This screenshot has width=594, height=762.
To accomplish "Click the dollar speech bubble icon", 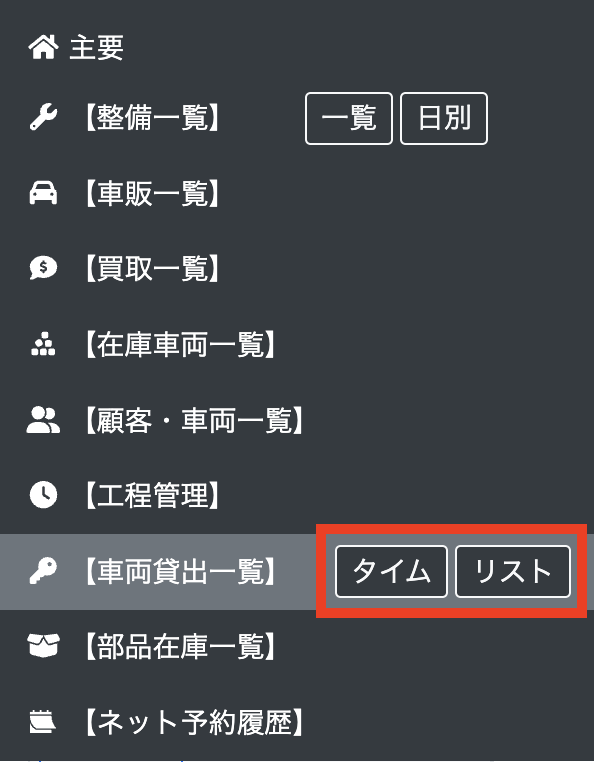I will pos(43,268).
